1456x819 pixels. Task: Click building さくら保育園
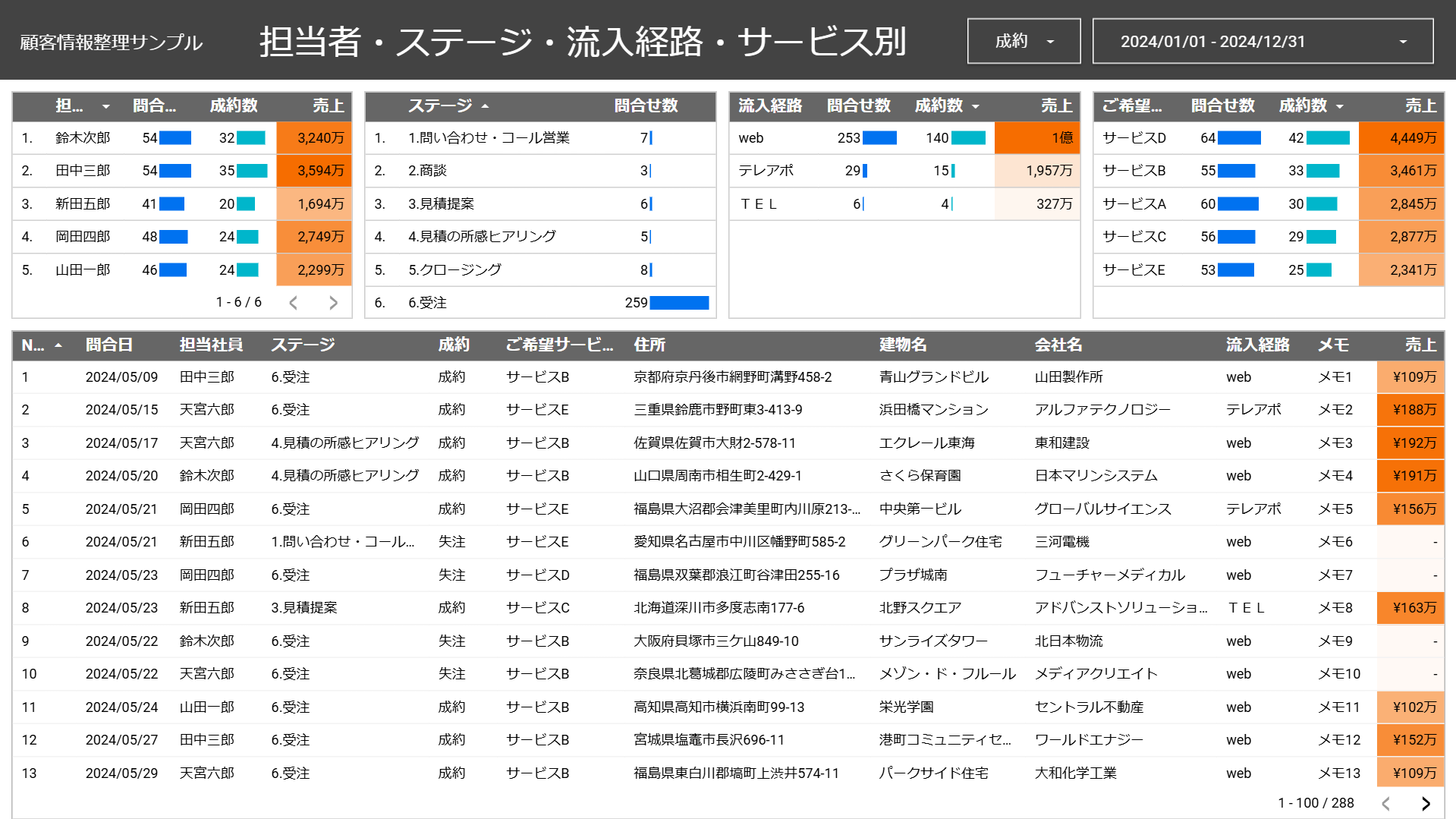click(920, 476)
